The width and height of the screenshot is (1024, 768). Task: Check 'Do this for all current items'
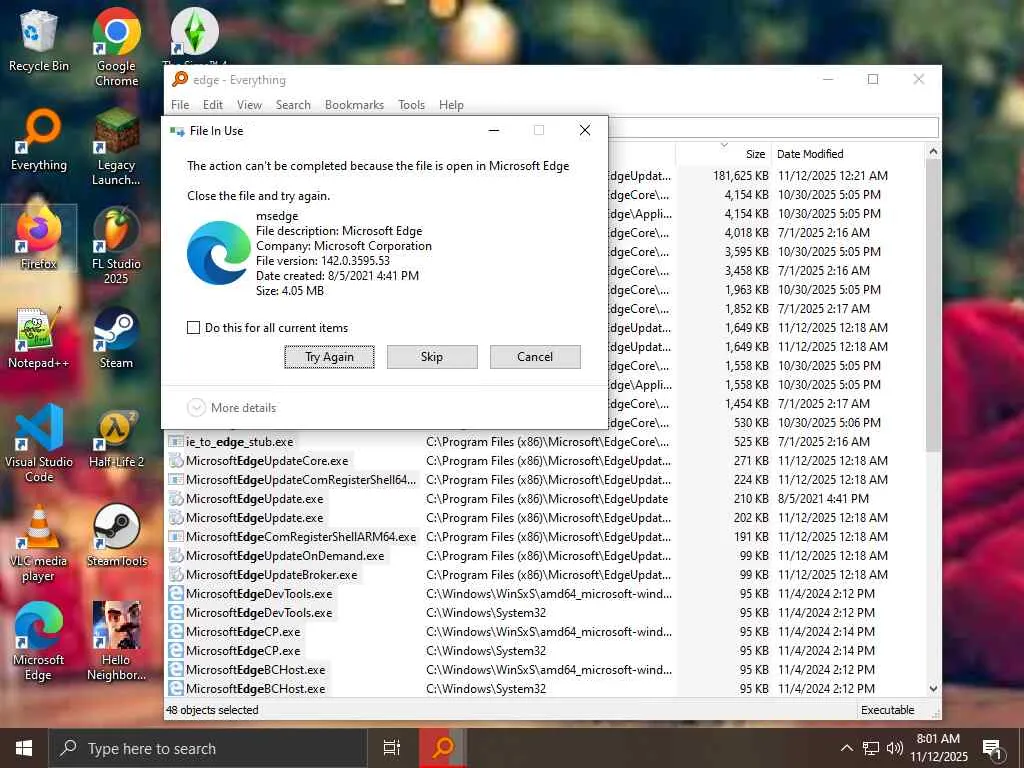tap(193, 328)
